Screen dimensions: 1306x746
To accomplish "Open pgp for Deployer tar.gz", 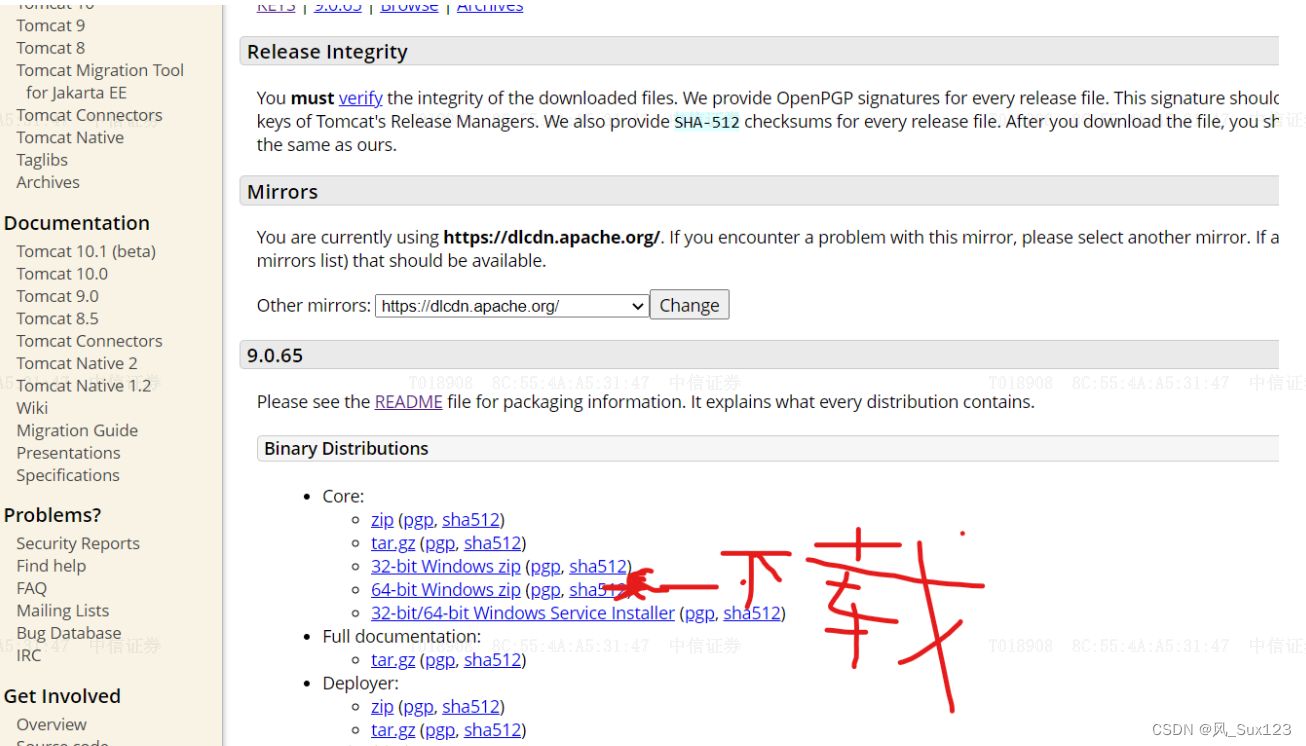I will [x=440, y=730].
